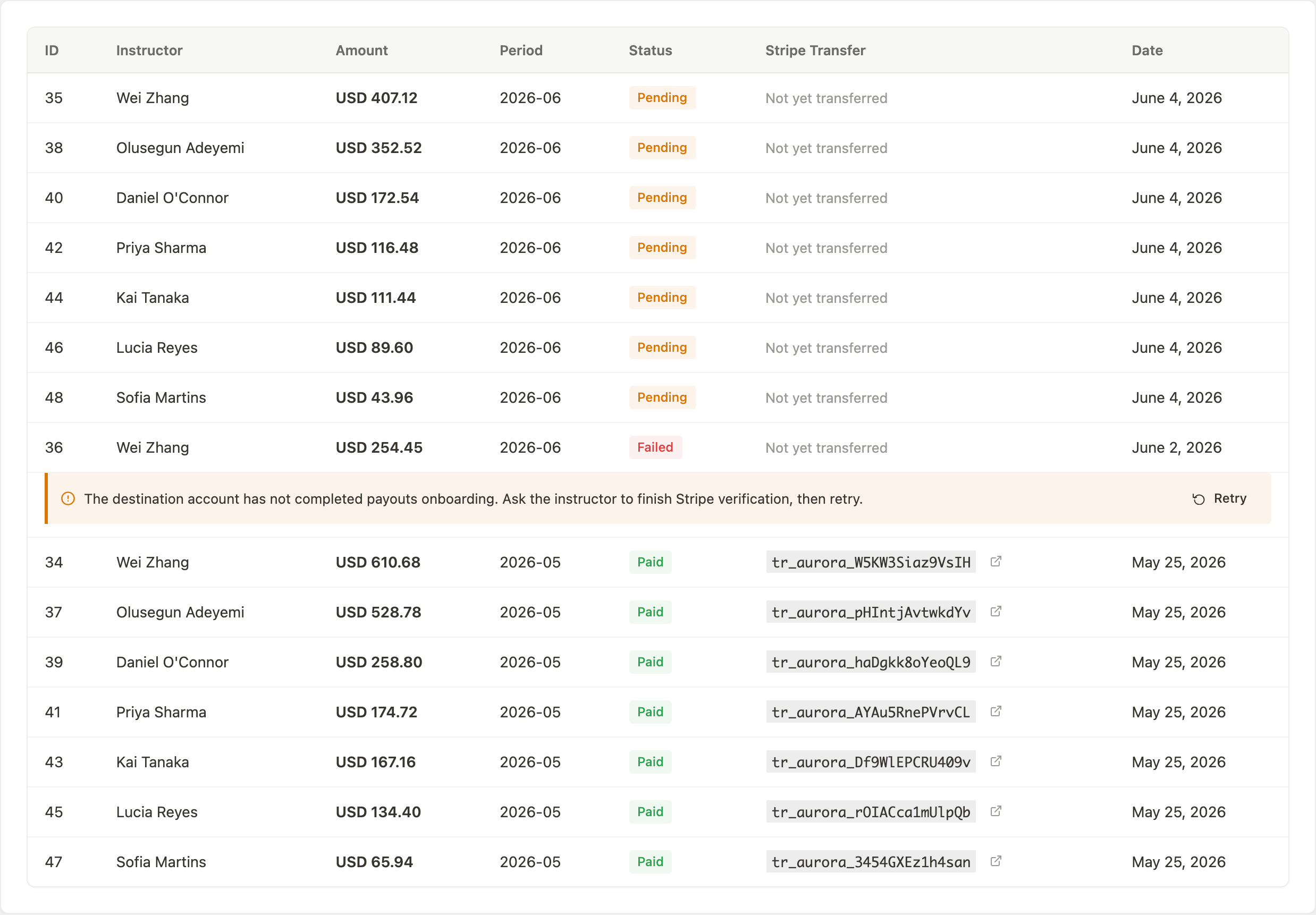Click amount USD 65.94
This screenshot has width=1316, height=915.
374,862
